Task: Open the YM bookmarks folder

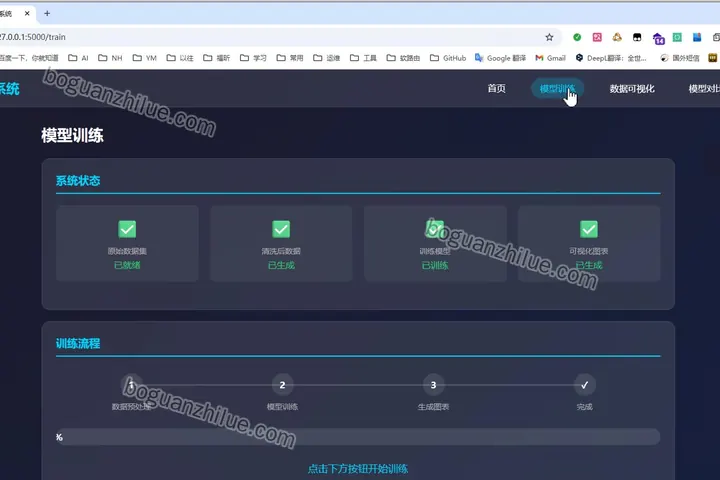Action: [145, 58]
